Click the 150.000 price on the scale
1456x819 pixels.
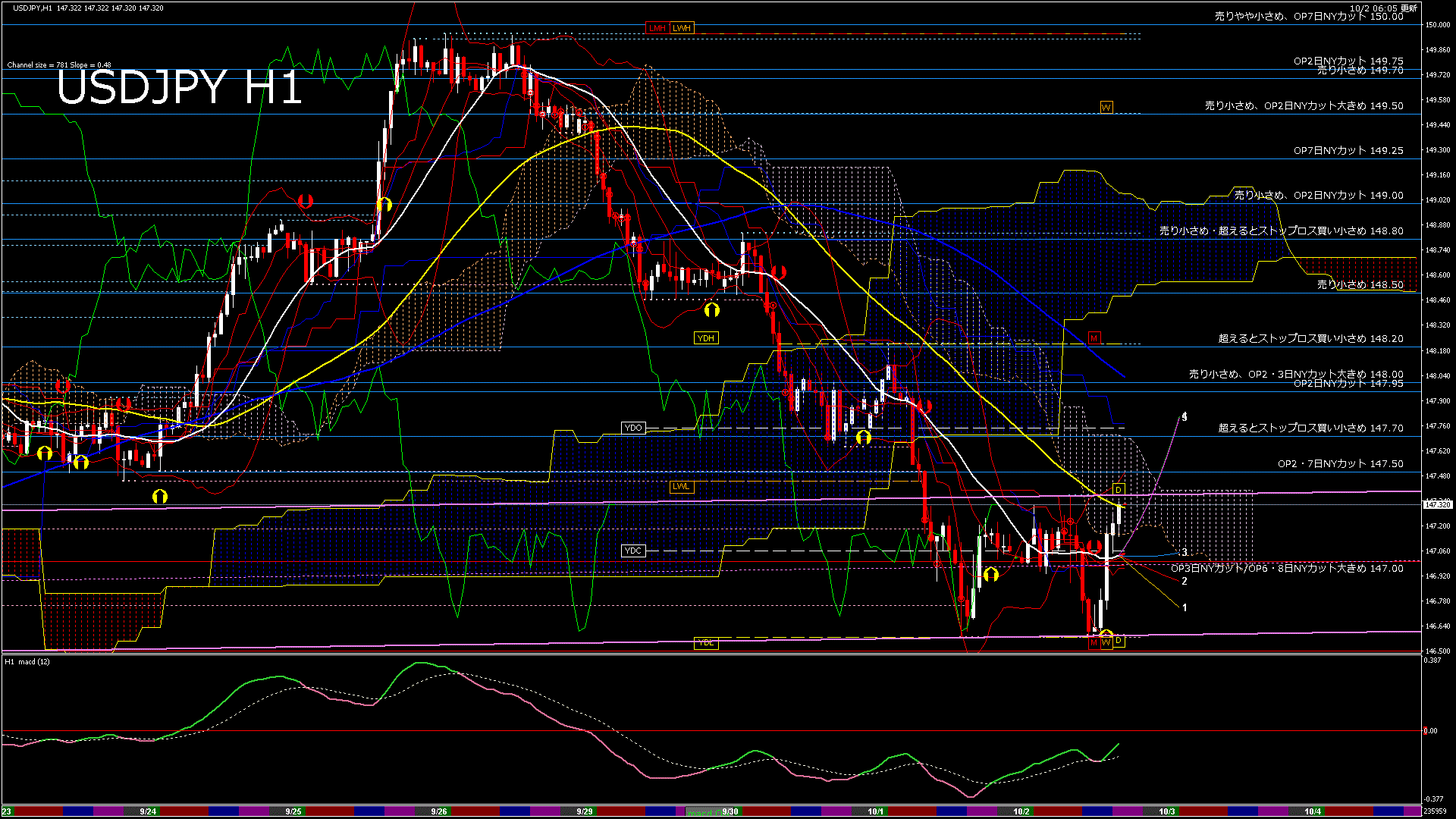(x=1437, y=25)
